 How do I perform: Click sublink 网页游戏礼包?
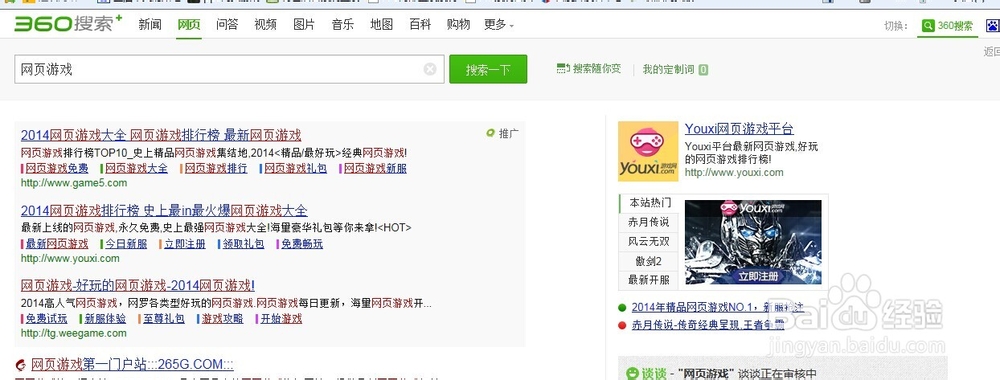(x=295, y=168)
